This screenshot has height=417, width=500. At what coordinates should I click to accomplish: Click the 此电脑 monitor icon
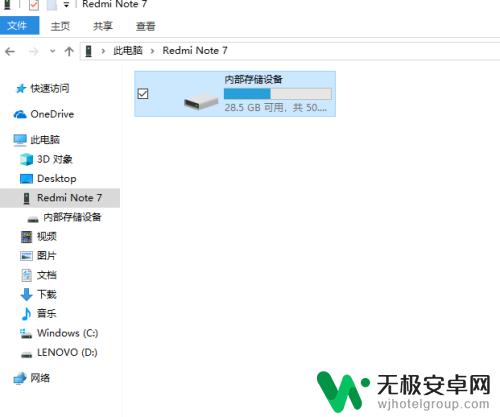pyautogui.click(x=20, y=140)
